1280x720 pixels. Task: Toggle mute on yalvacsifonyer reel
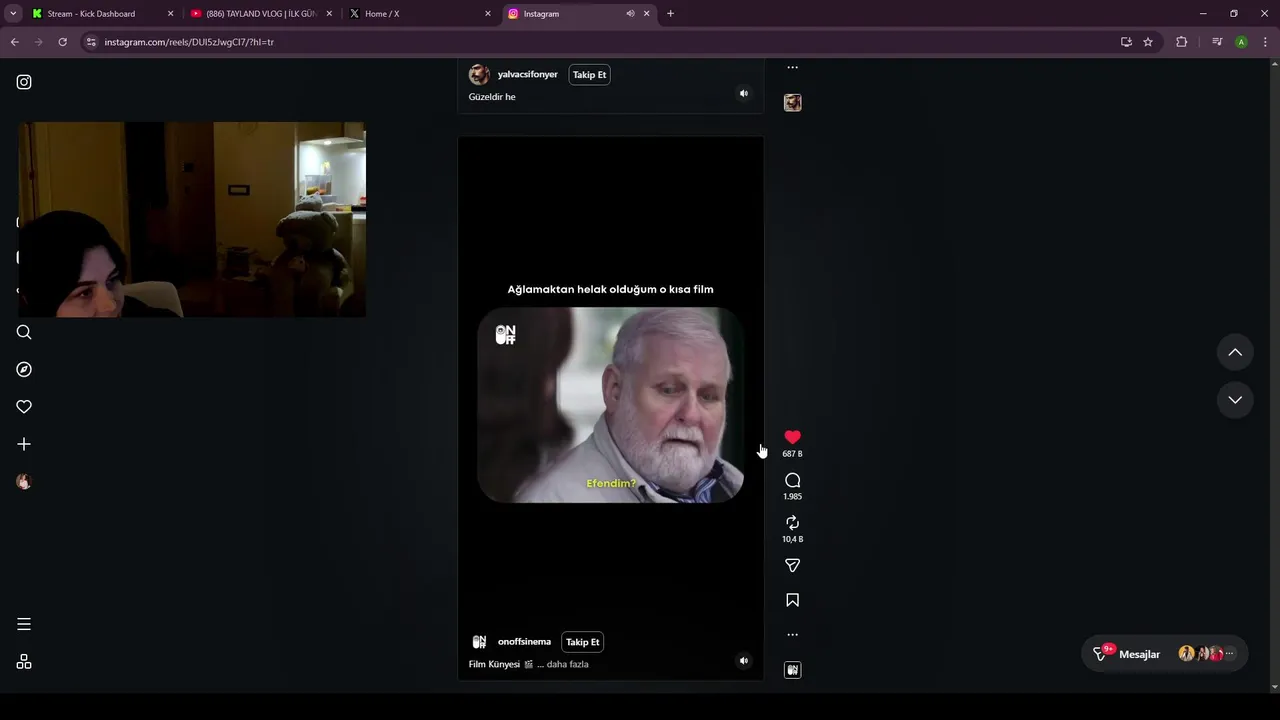[x=743, y=94]
